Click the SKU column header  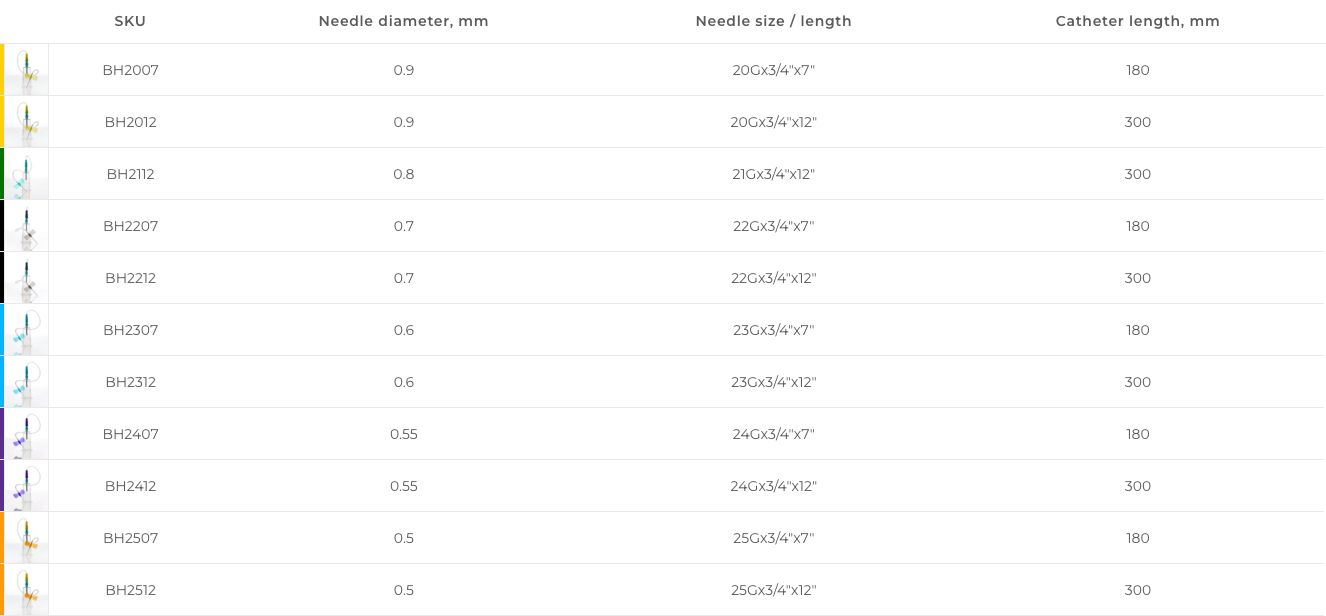click(130, 21)
